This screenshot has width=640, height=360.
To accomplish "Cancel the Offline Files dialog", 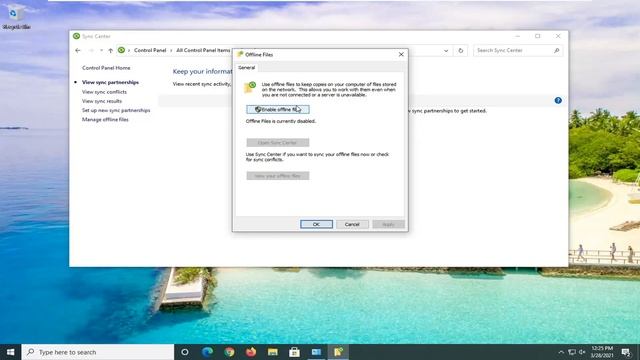I will pyautogui.click(x=352, y=224).
